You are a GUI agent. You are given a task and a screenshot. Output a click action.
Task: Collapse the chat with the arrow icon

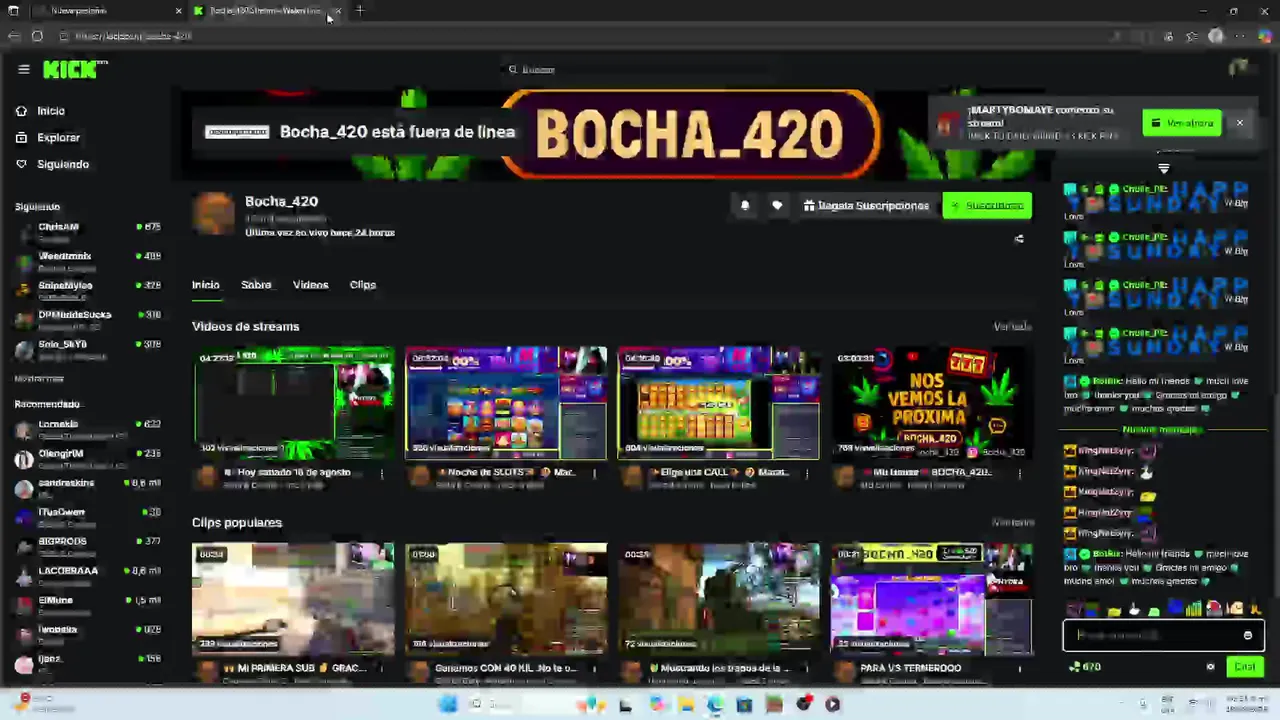point(1163,168)
